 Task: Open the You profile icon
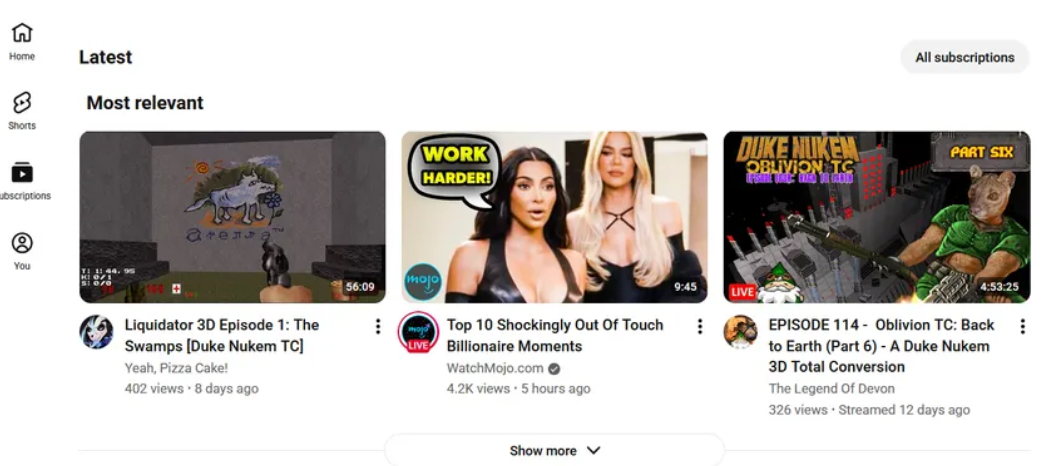[x=22, y=243]
